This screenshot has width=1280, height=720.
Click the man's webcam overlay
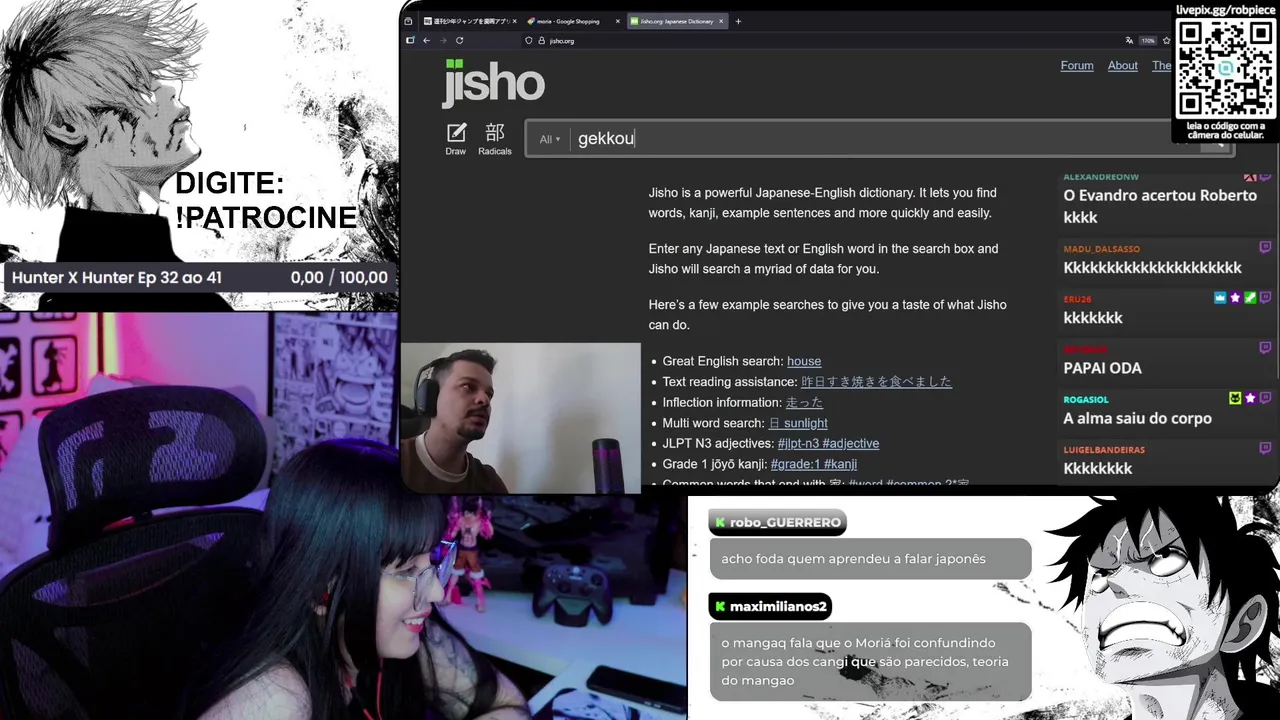[520, 418]
